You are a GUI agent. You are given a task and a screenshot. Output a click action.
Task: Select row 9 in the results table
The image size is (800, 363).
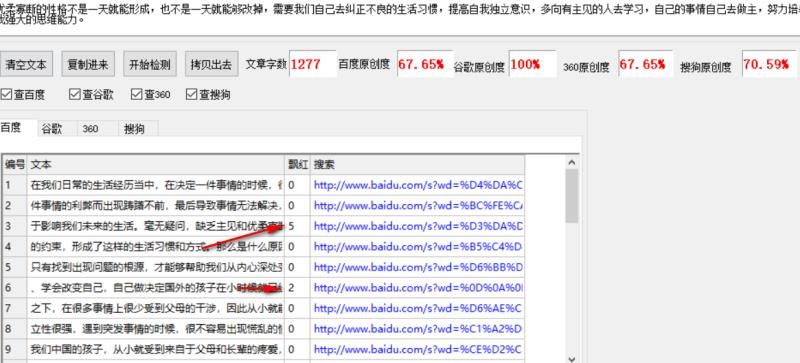coord(263,349)
